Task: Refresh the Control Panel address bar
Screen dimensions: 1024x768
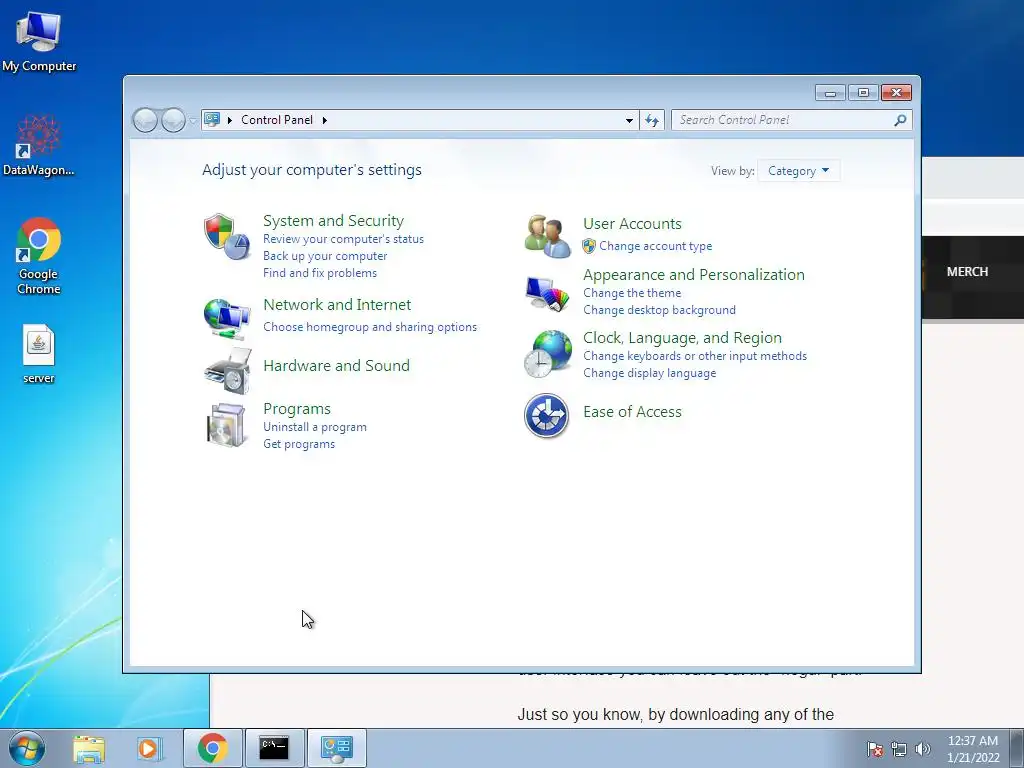Action: pos(652,120)
